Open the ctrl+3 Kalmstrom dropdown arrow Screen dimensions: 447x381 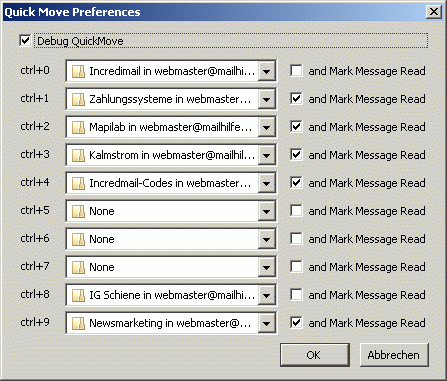point(266,155)
